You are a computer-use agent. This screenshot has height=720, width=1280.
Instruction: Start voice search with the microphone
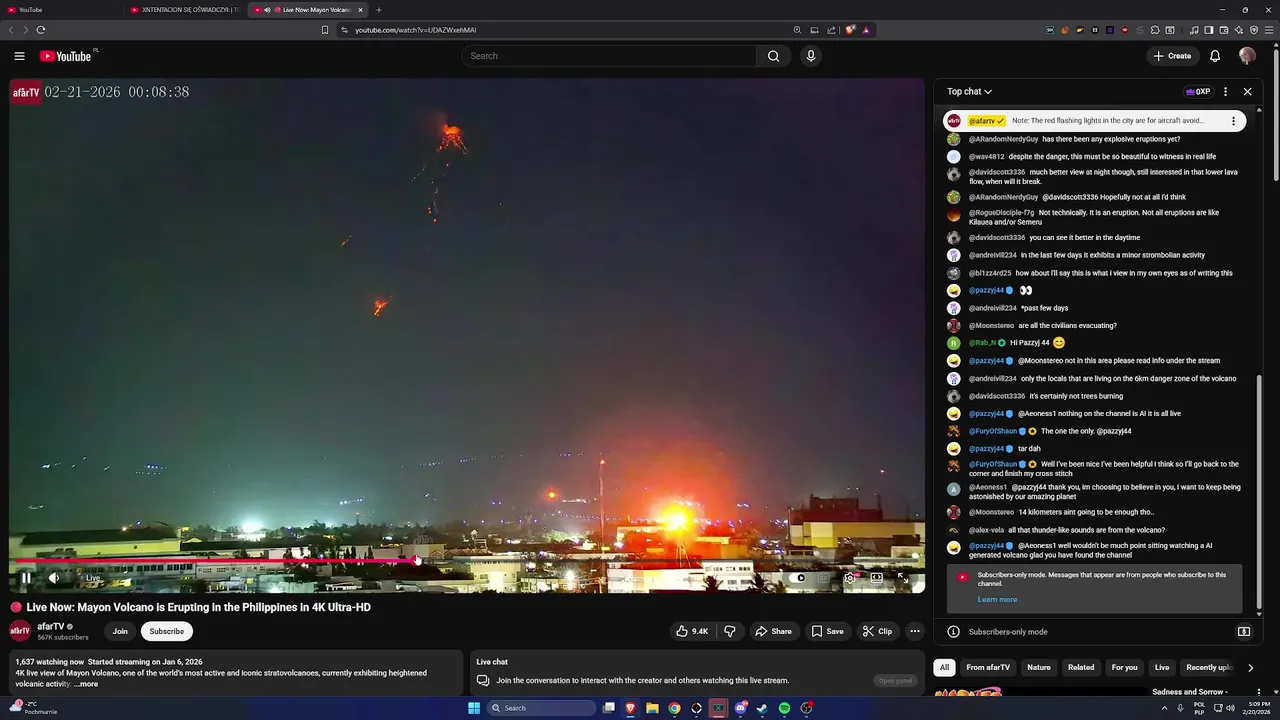[811, 56]
